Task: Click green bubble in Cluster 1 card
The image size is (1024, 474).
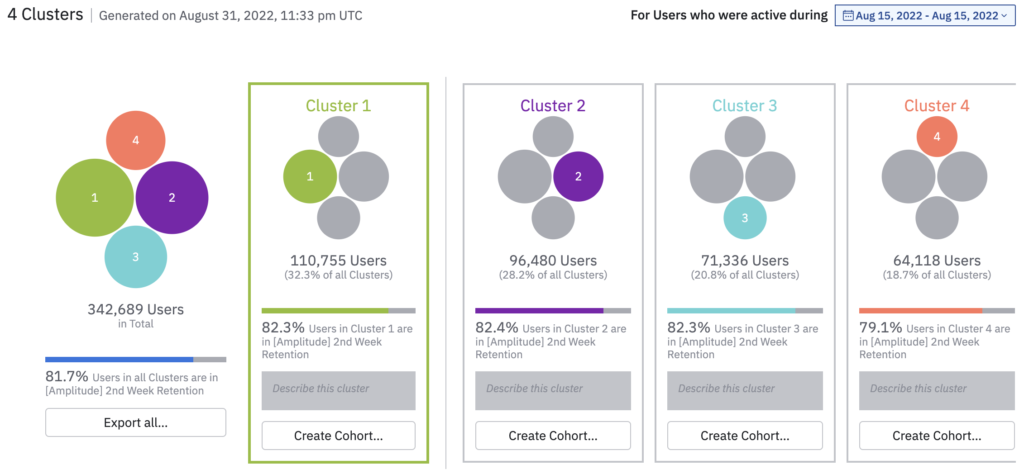Action: click(310, 177)
